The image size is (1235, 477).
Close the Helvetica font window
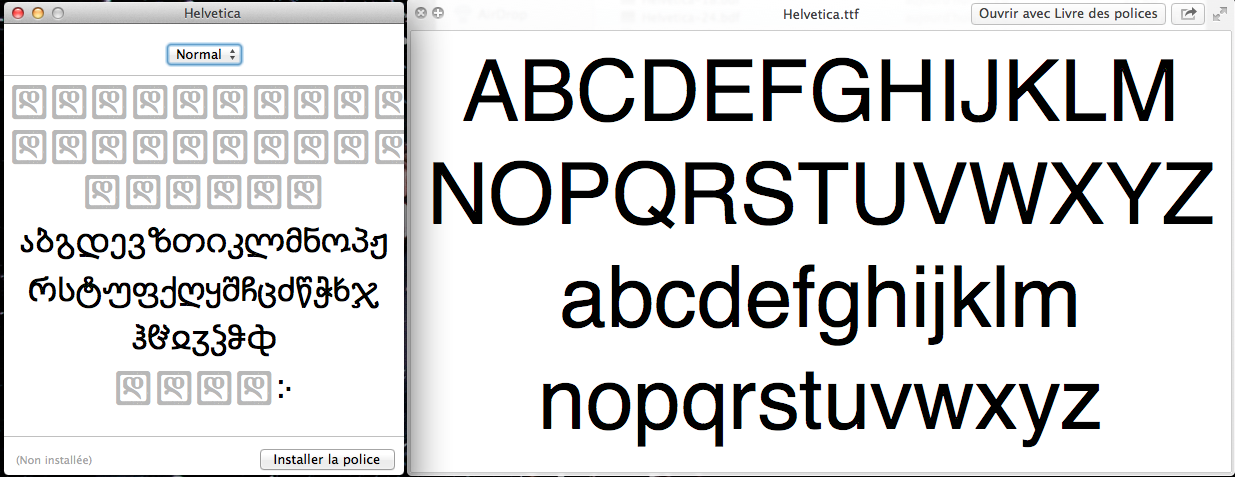pyautogui.click(x=18, y=14)
